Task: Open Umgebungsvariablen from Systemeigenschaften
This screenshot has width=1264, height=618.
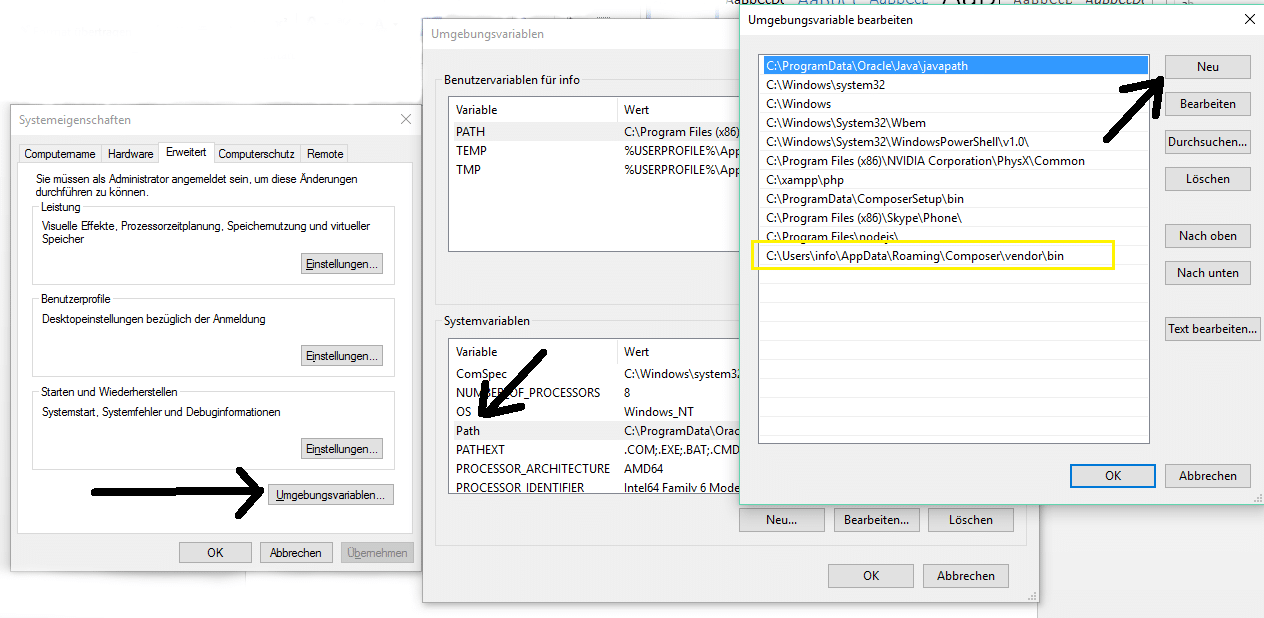Action: click(330, 493)
